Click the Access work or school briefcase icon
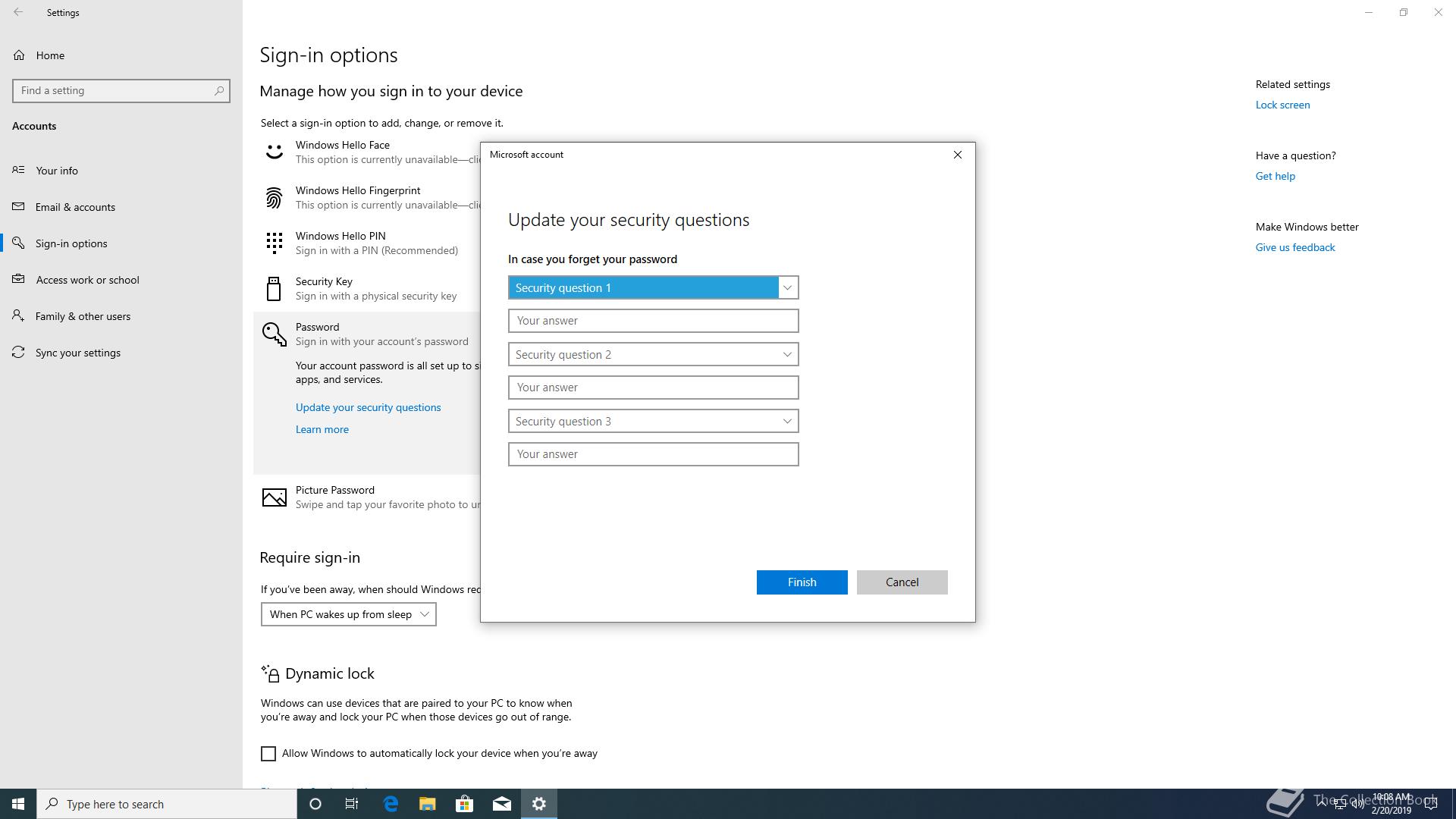The image size is (1456, 819). [x=18, y=279]
